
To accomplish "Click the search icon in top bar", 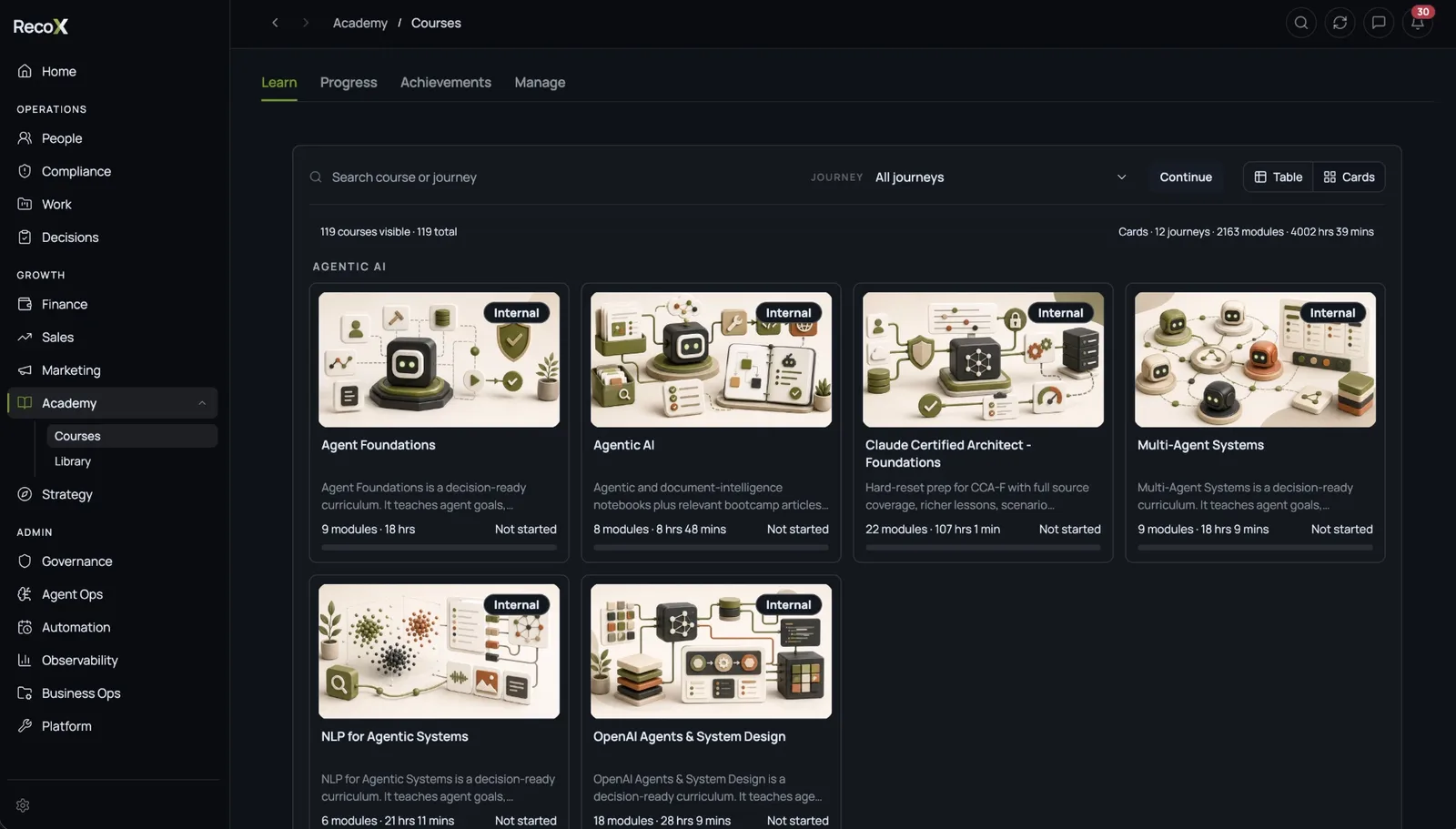I will point(1301,23).
